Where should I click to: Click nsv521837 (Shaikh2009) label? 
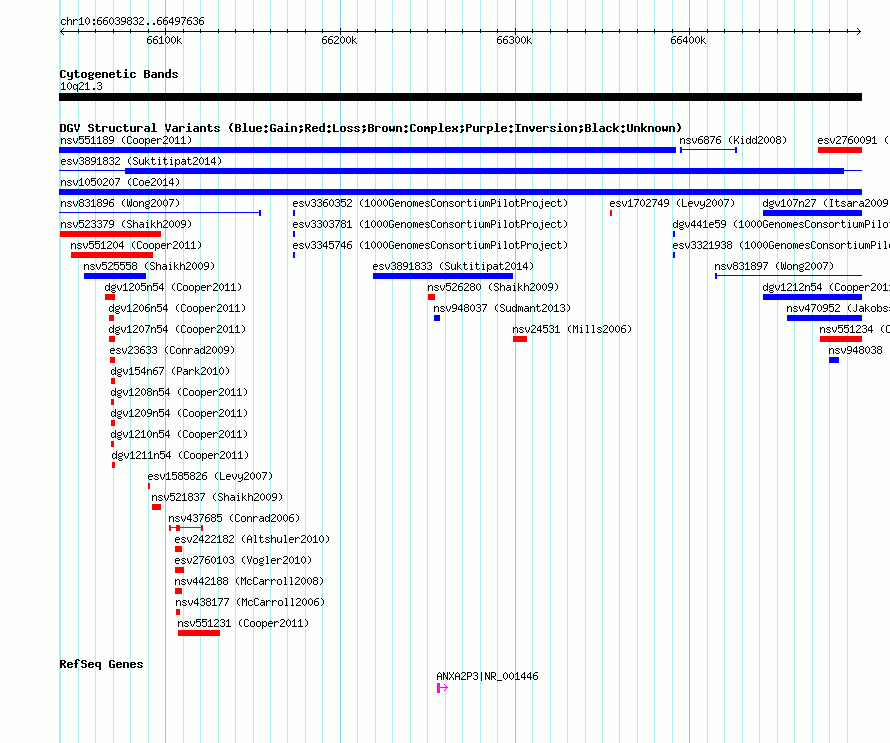click(x=217, y=497)
